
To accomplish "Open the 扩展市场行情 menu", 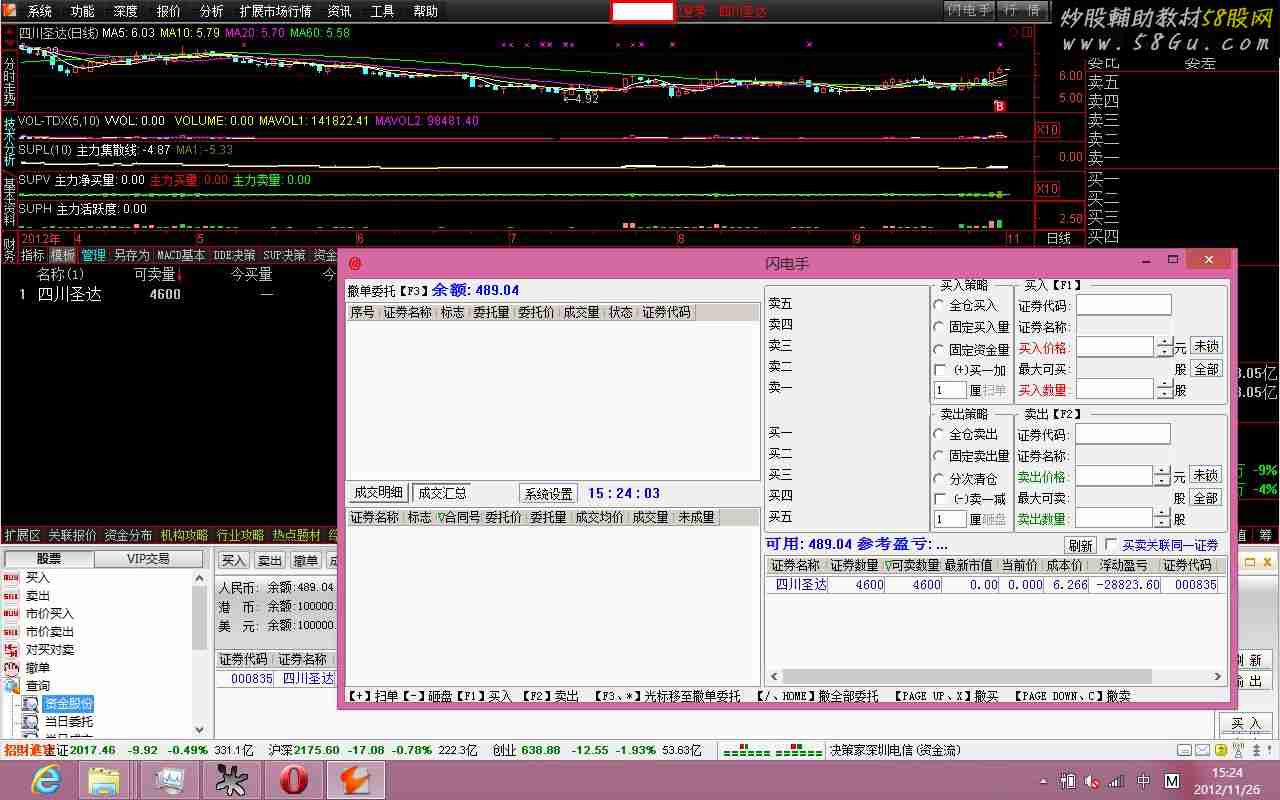I will [275, 11].
